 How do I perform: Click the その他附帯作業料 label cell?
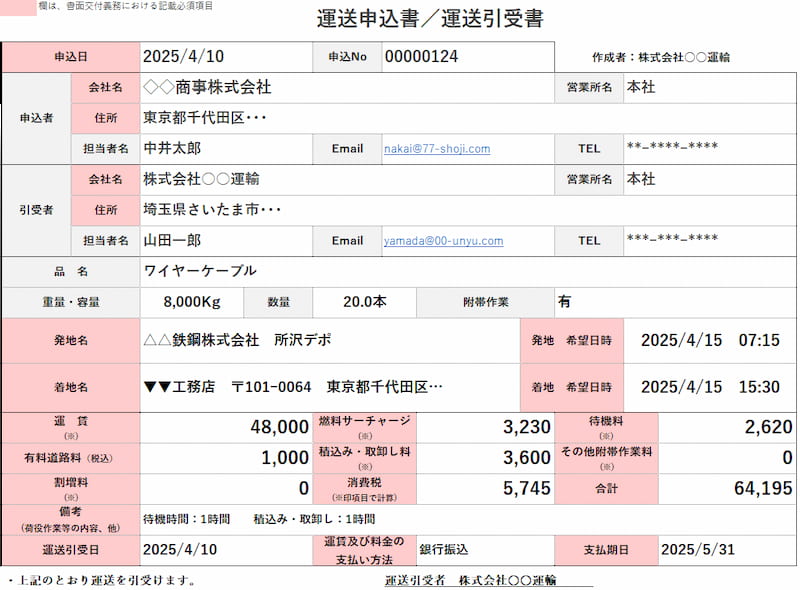click(606, 458)
